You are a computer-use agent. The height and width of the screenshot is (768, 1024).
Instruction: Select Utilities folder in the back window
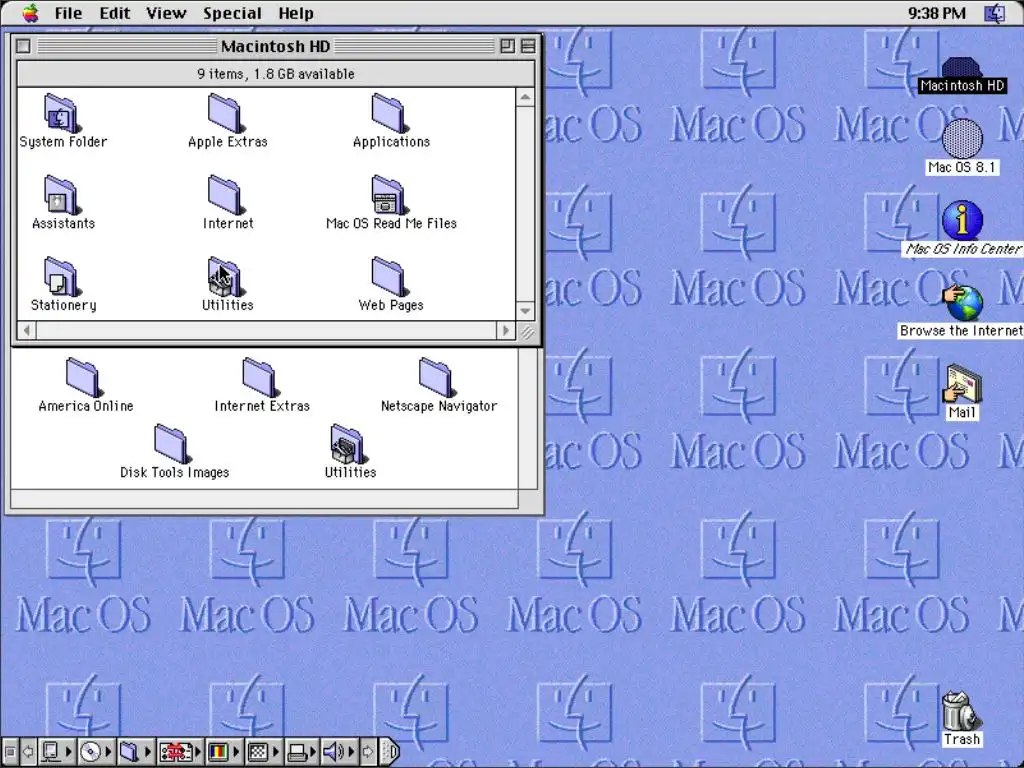[x=348, y=444]
